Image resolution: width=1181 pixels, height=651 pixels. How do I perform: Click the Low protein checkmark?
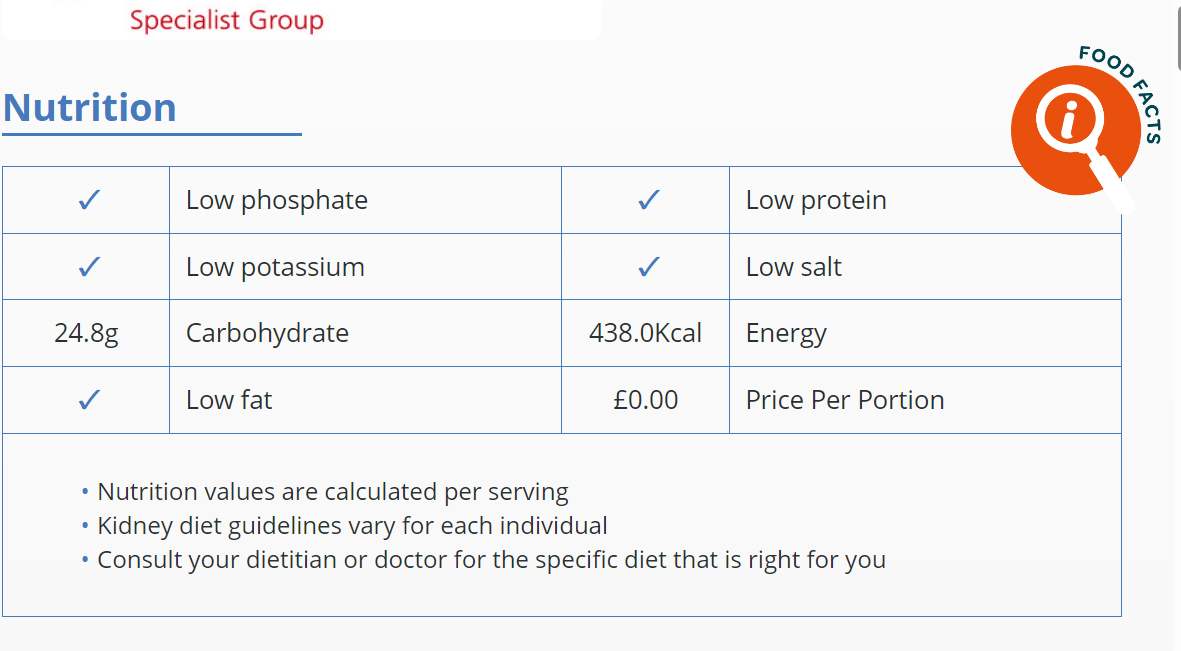(649, 200)
